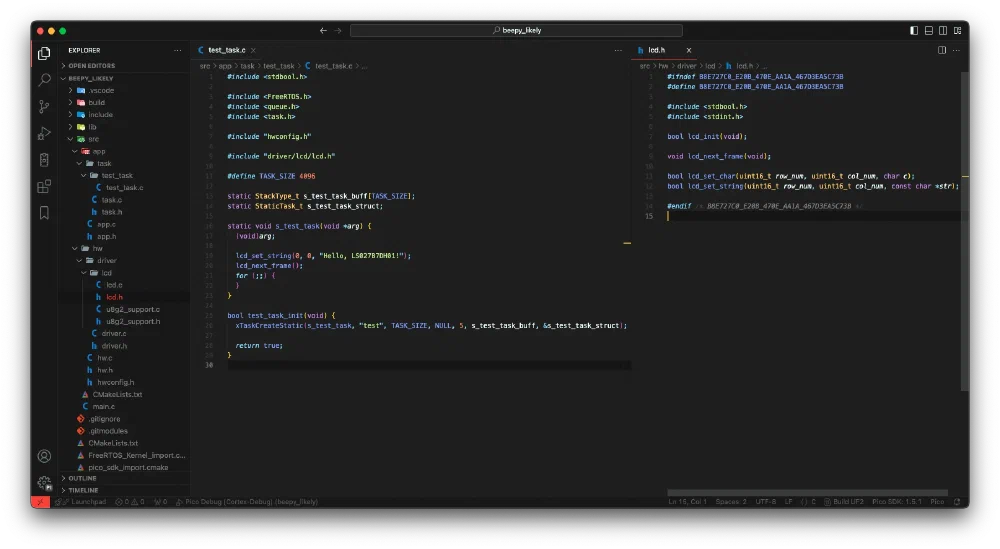Open Run and Debug view

click(x=44, y=133)
